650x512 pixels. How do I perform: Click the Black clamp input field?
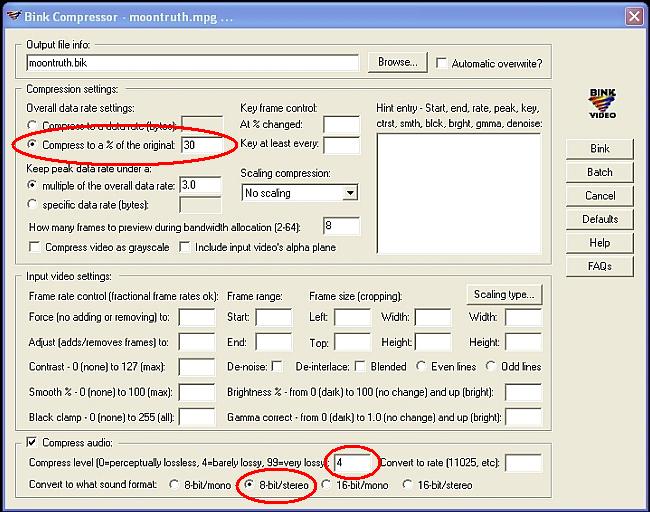pyautogui.click(x=197, y=417)
